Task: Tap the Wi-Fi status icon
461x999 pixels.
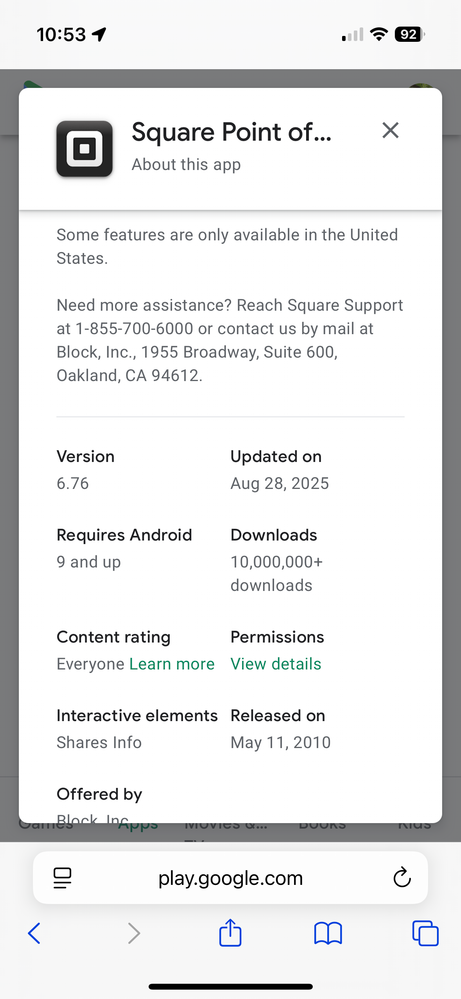Action: [379, 34]
